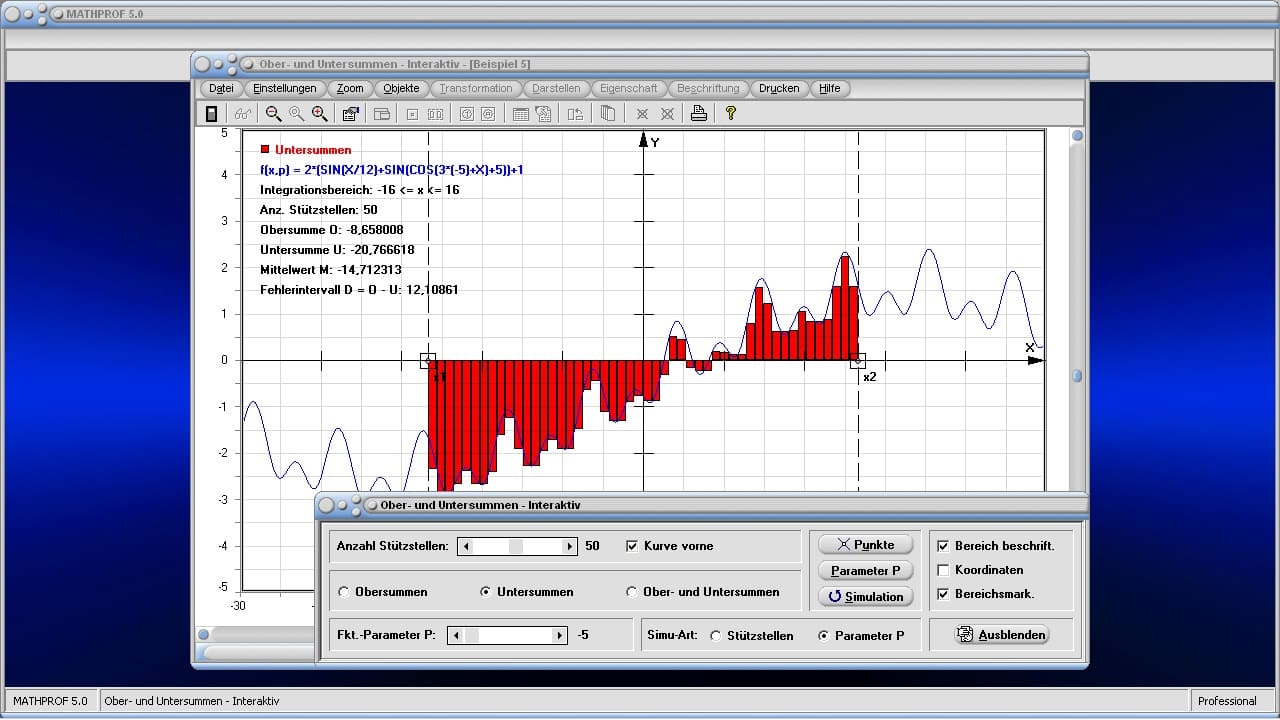Click the Fehlerintervall D value line
This screenshot has height=720, width=1280.
[359, 290]
